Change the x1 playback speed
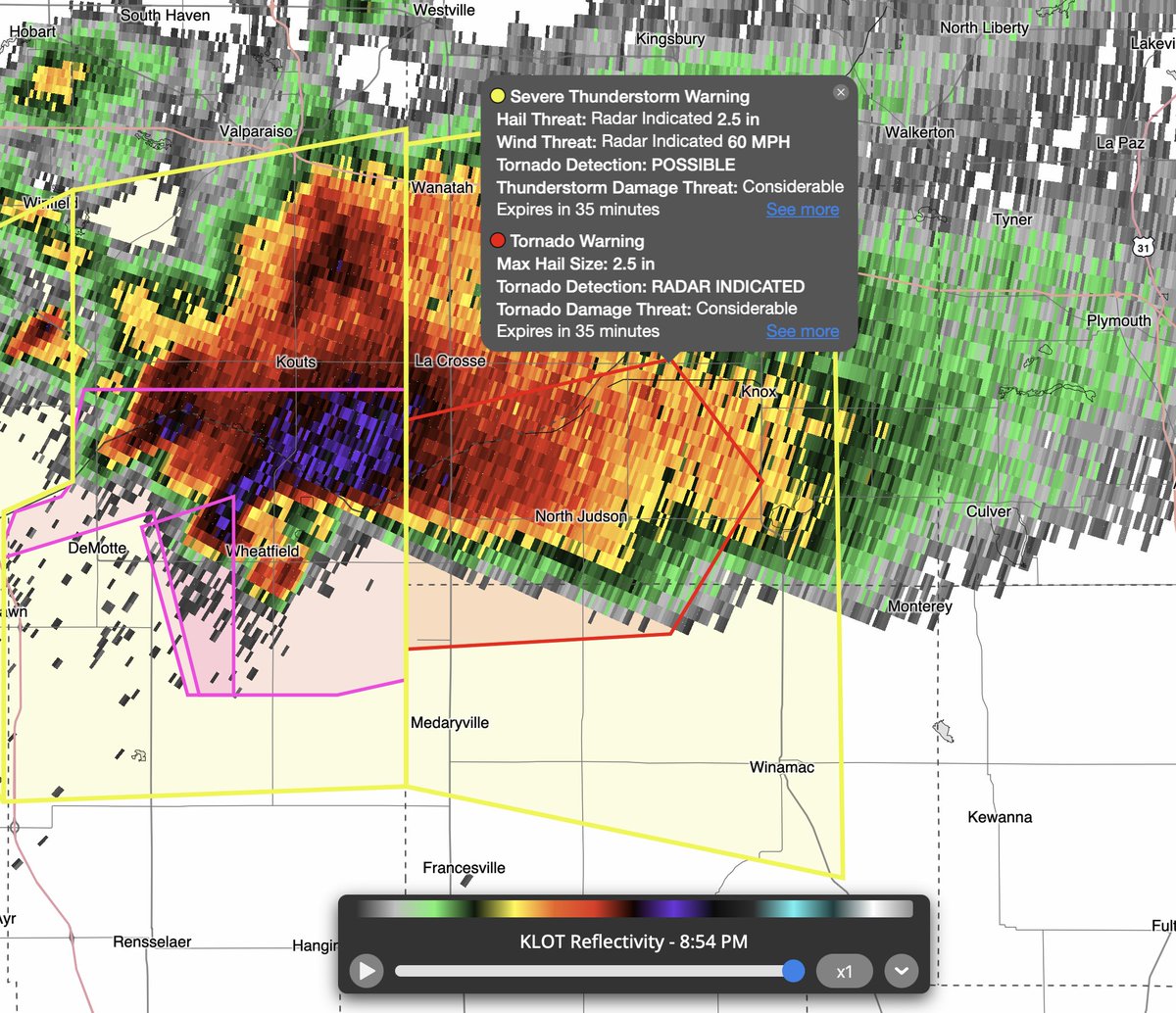The image size is (1176, 1013). click(844, 972)
